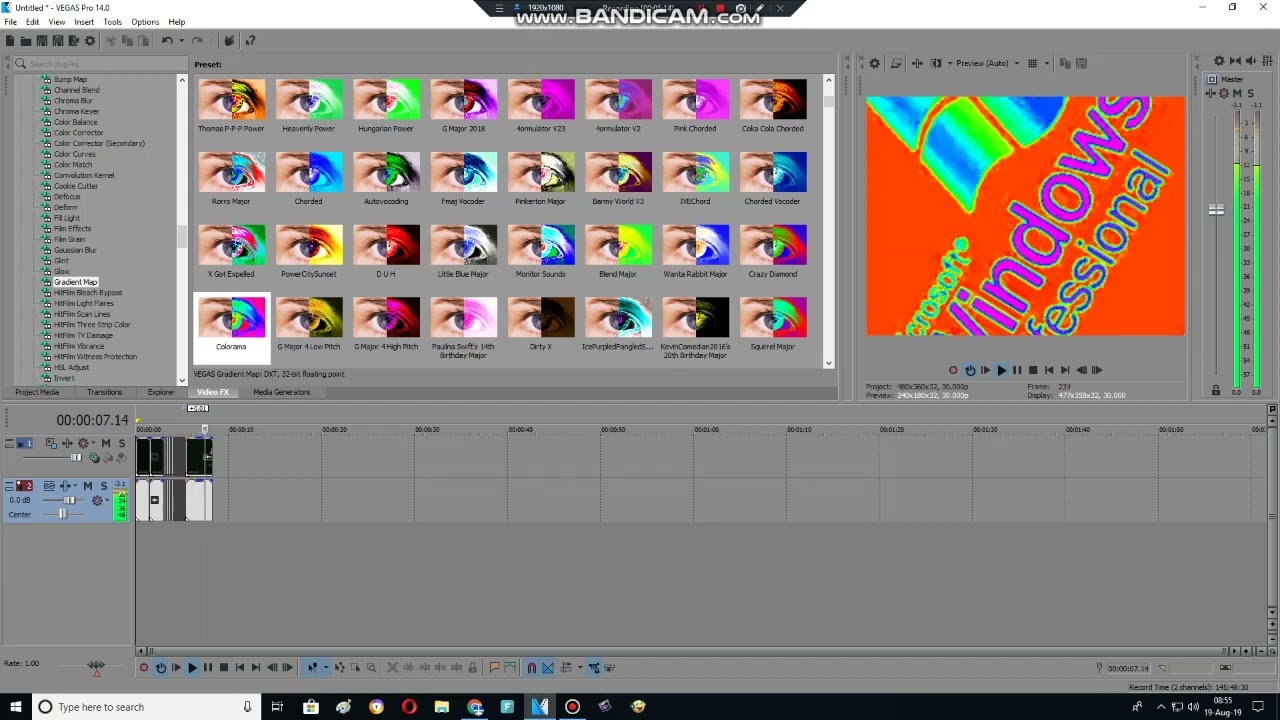The height and width of the screenshot is (720, 1280).
Task: Mute audio track 2
Action: point(88,486)
